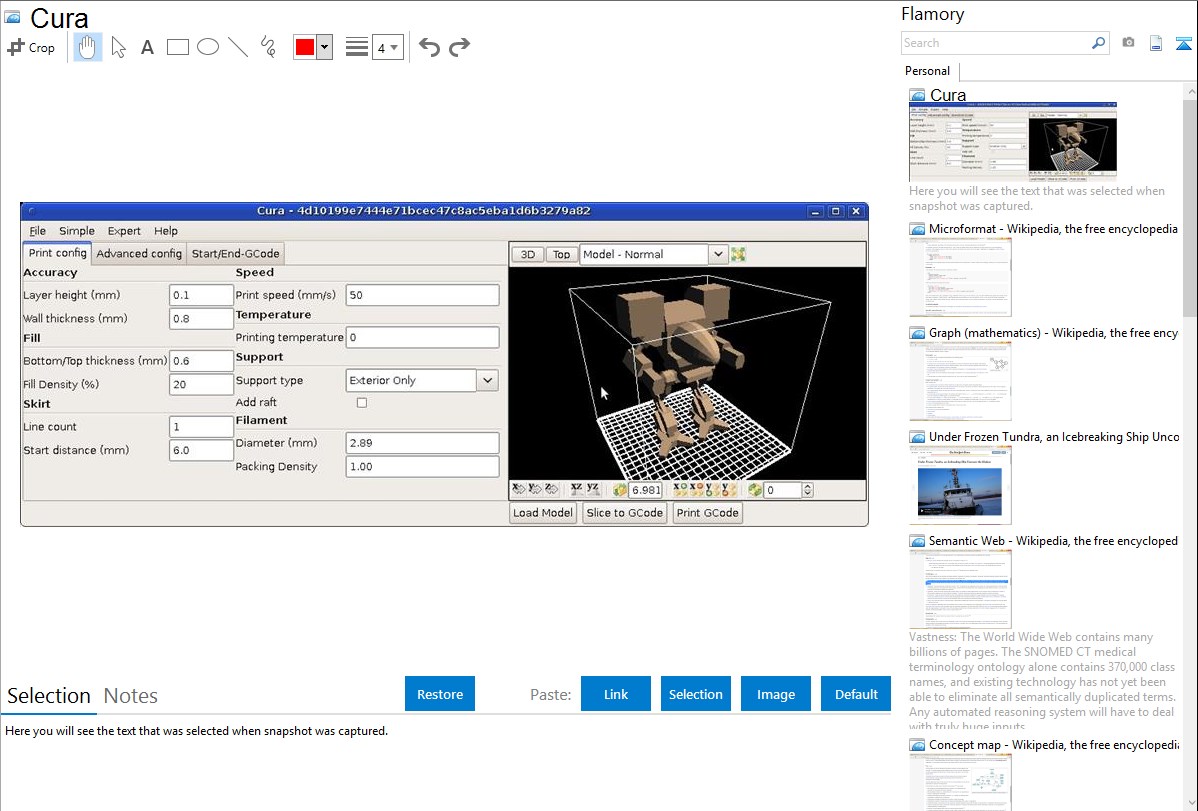The image size is (1198, 811).
Task: Click the Layer height input field
Action: pyautogui.click(x=201, y=295)
